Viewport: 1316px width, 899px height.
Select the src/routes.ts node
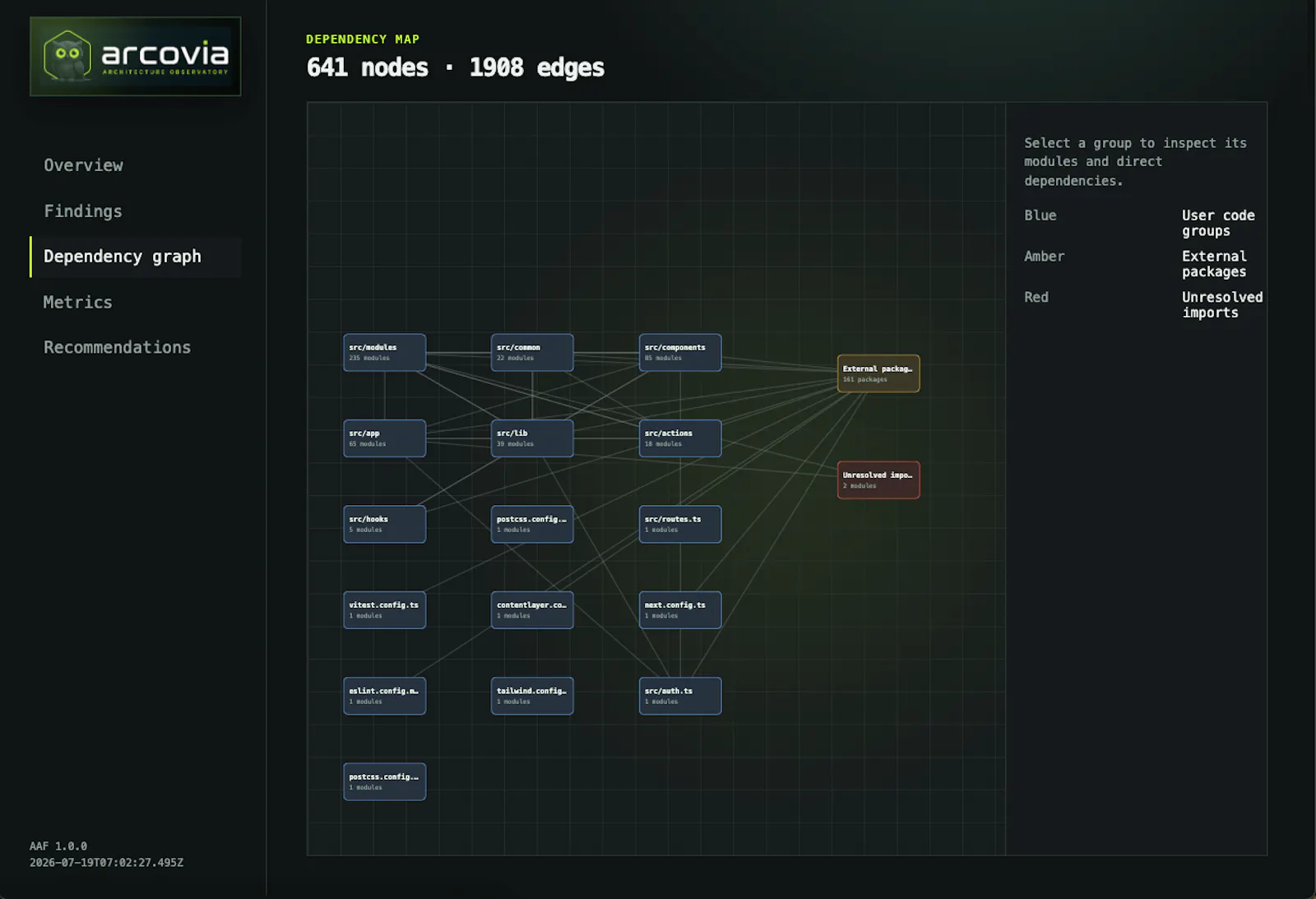[x=680, y=524]
